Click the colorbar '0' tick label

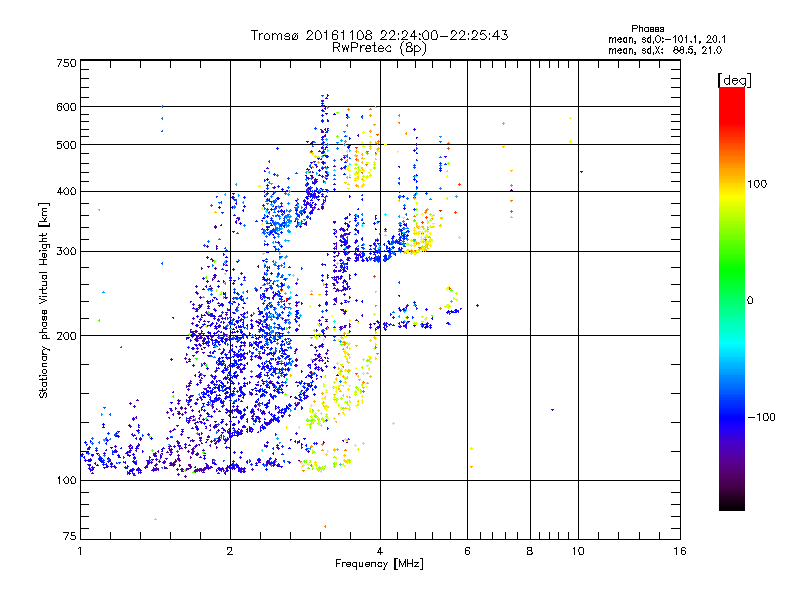(750, 301)
